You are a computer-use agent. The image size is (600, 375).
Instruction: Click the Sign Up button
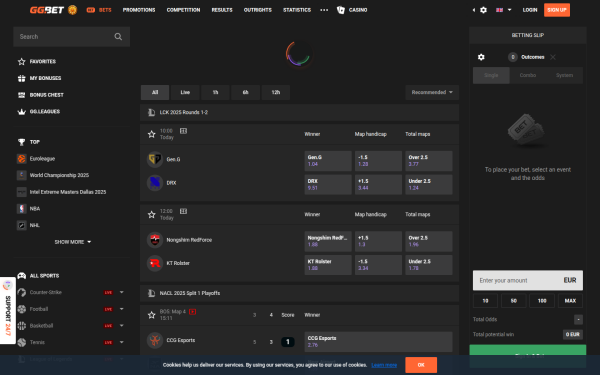557,10
